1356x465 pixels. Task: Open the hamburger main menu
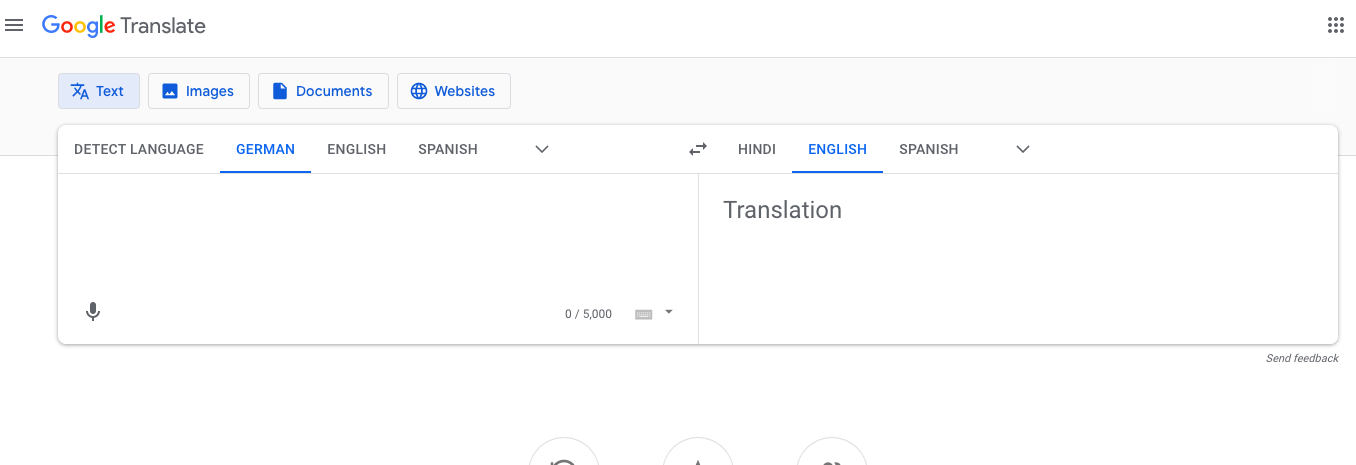coord(14,26)
